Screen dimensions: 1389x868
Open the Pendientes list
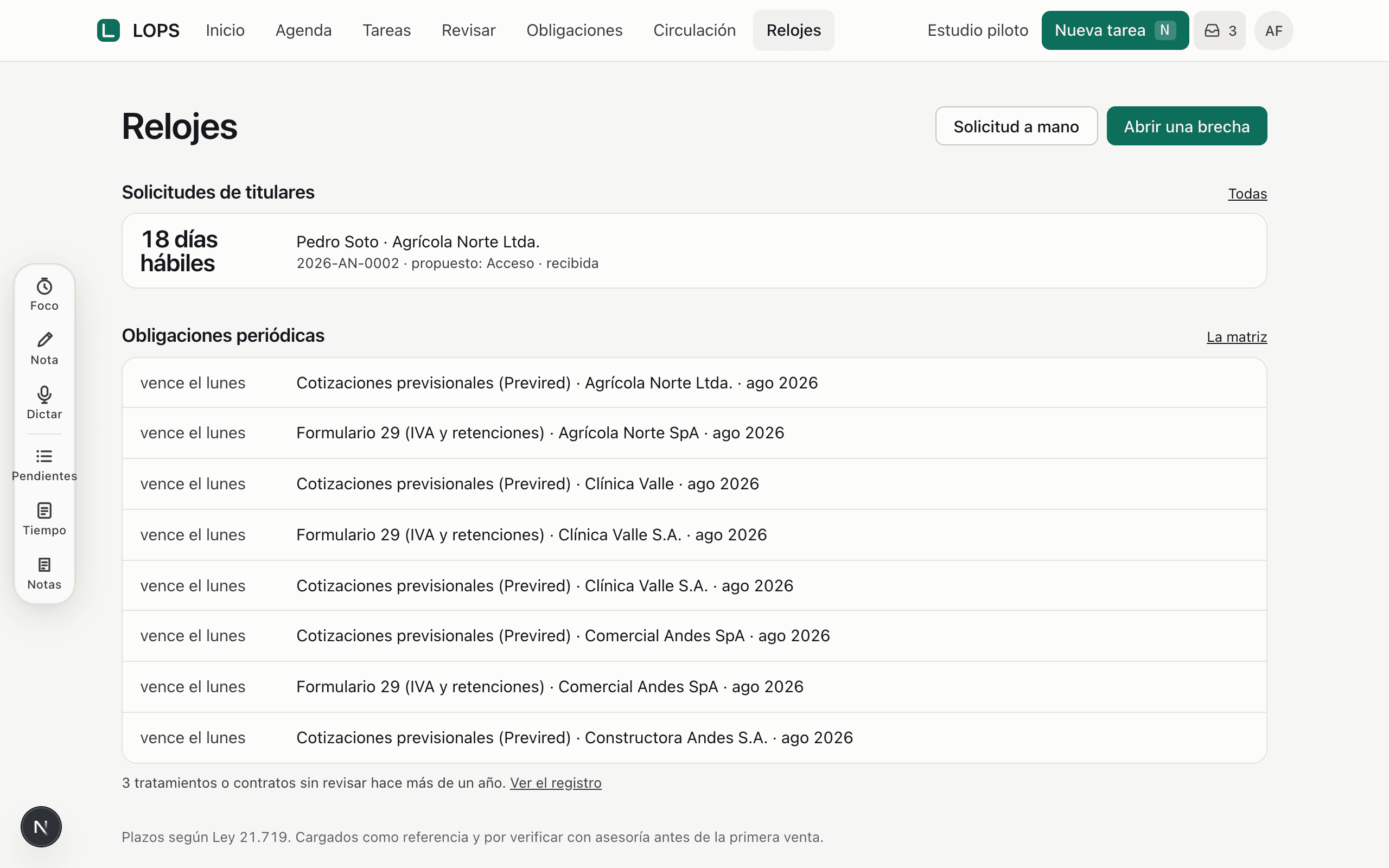[44, 465]
